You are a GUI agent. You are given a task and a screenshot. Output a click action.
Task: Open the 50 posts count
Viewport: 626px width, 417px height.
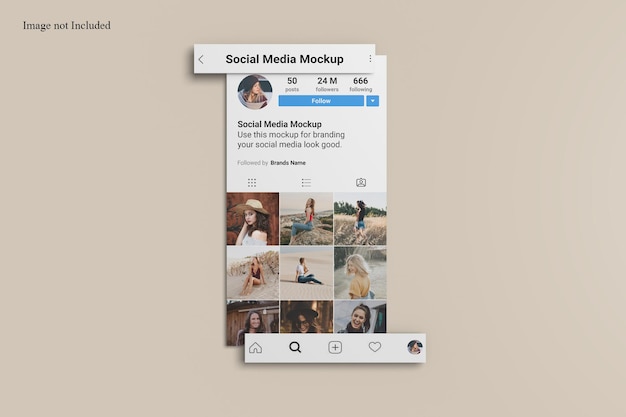(292, 84)
